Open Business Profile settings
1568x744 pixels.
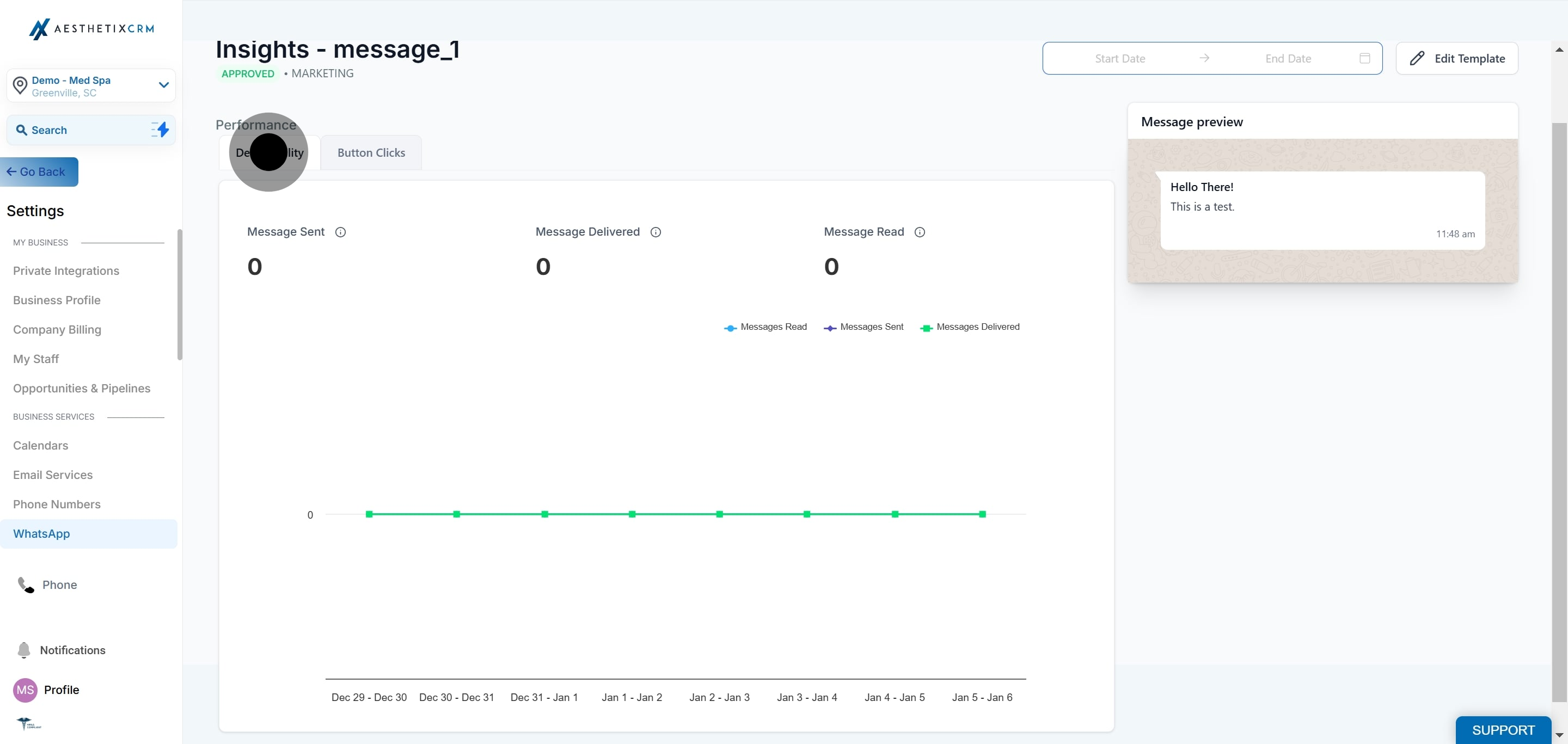(x=57, y=300)
